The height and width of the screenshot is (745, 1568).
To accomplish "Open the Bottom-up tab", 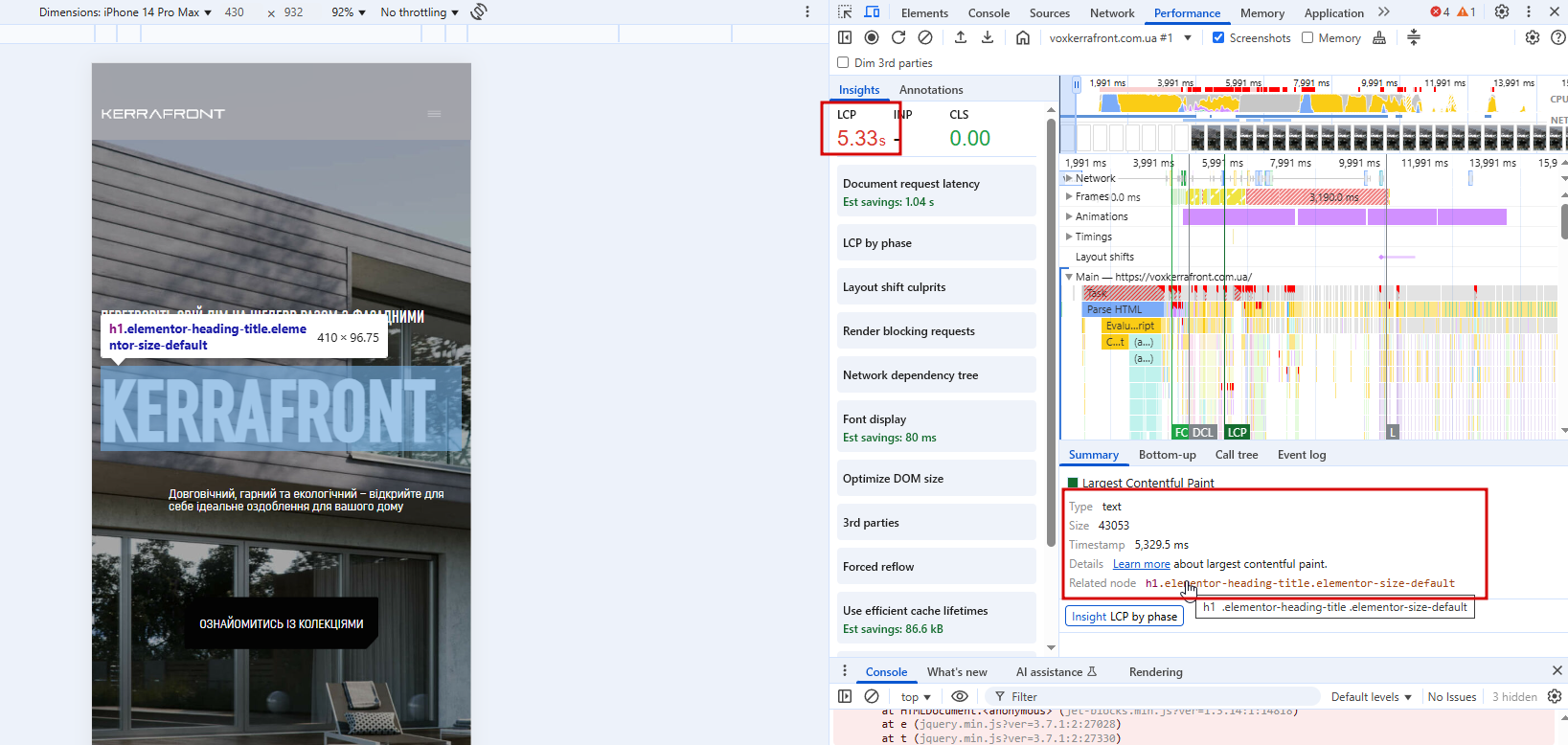I will coord(1167,455).
